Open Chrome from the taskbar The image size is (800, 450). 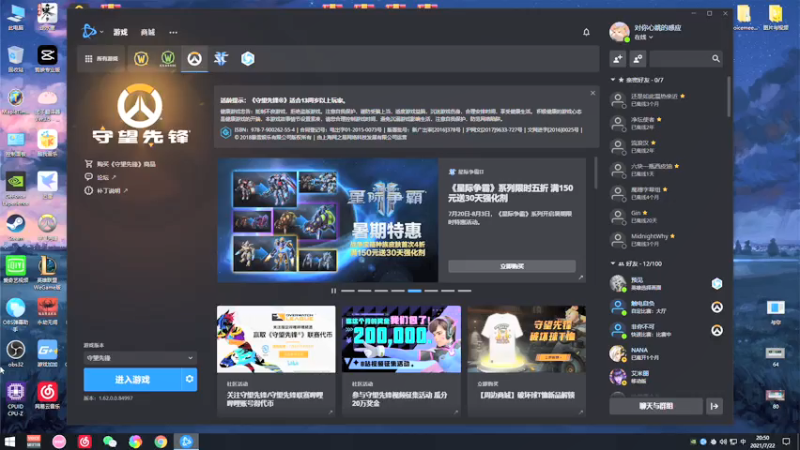point(161,441)
